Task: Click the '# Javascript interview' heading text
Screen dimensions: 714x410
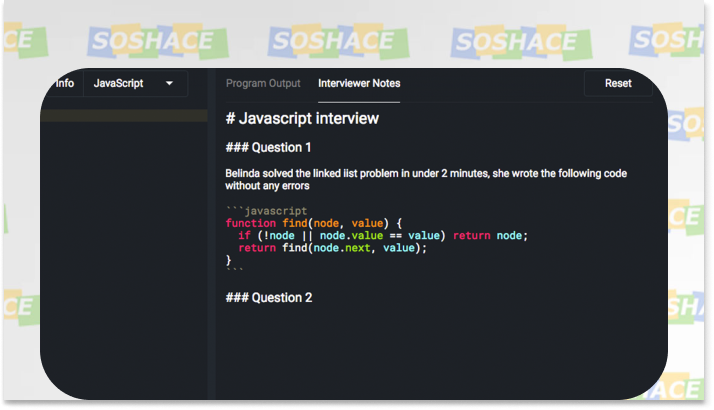Action: [302, 118]
